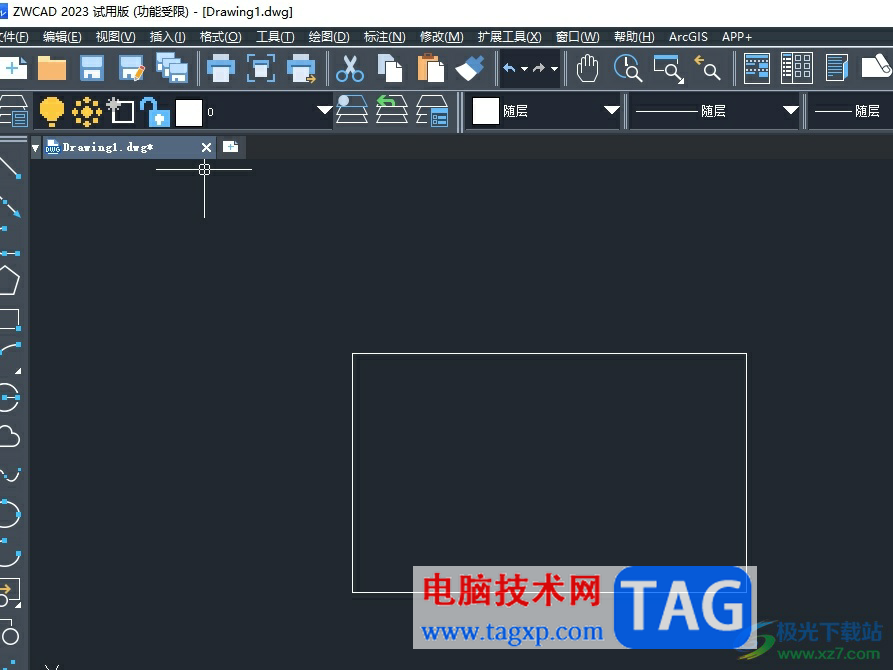The width and height of the screenshot is (893, 670).
Task: Expand the layer 0 dropdown list
Action: pyautogui.click(x=324, y=110)
